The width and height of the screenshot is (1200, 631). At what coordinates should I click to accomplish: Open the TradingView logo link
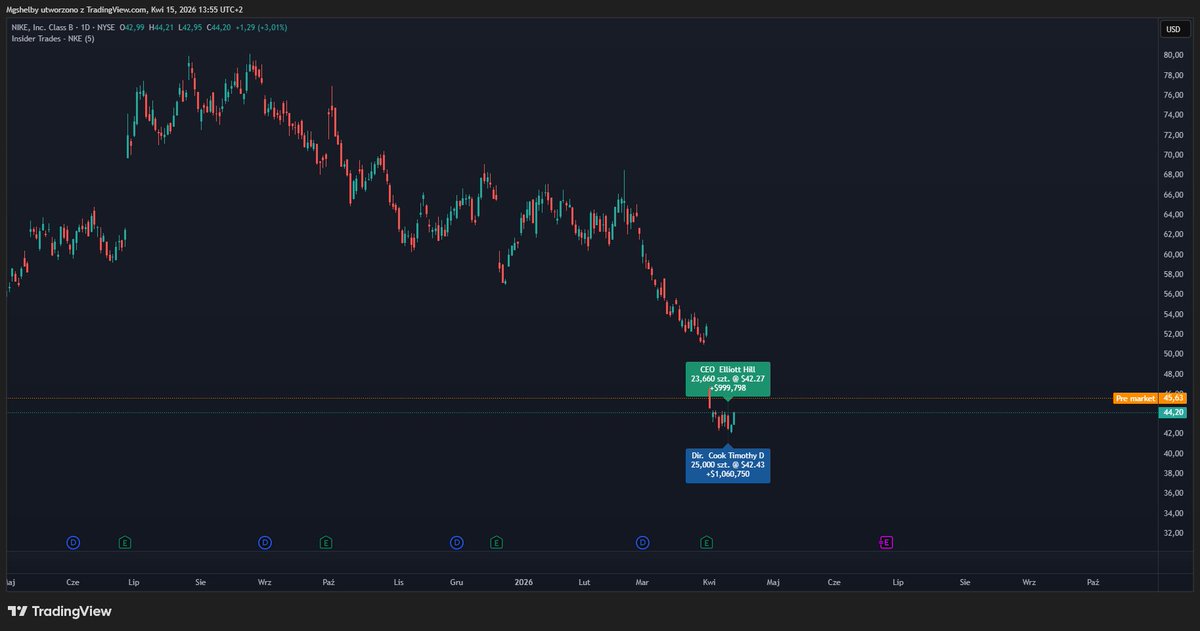pyautogui.click(x=60, y=611)
